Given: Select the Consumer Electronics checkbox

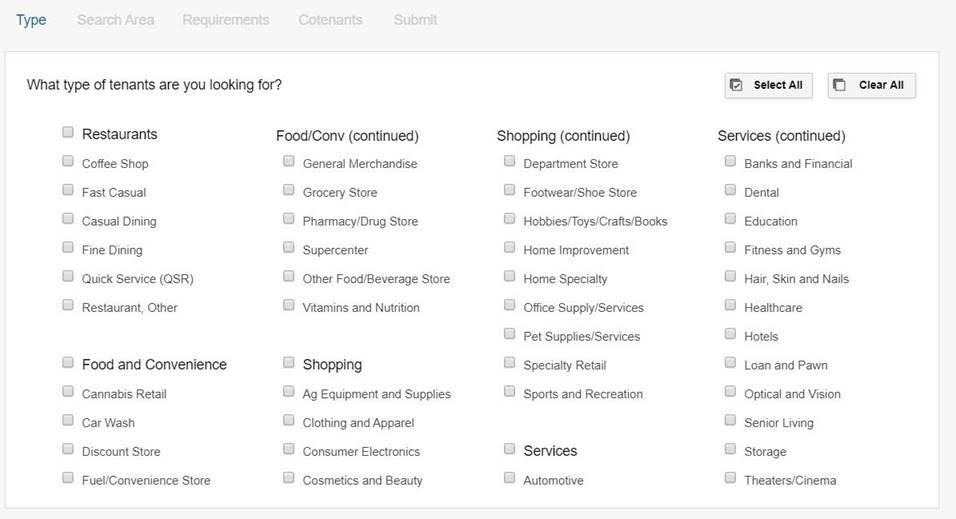Looking at the screenshot, I should click(x=289, y=449).
